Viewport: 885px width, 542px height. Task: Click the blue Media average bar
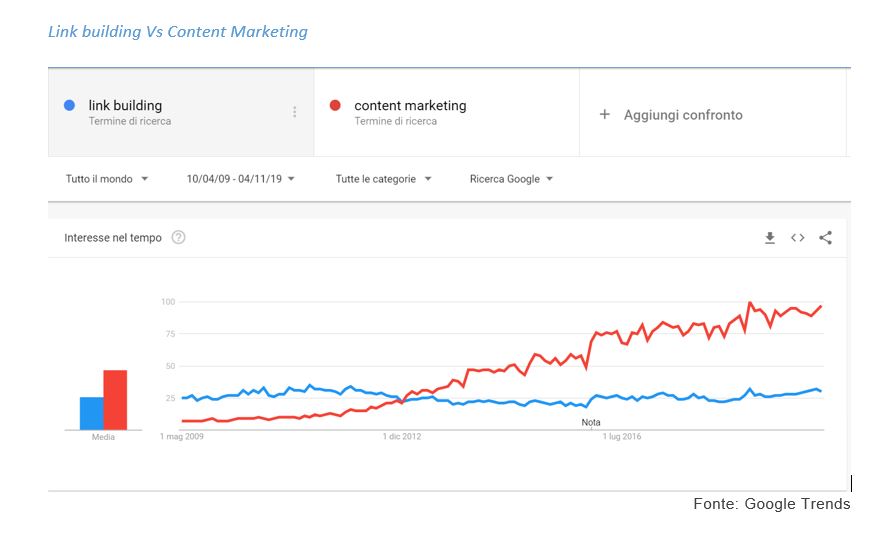pyautogui.click(x=91, y=413)
